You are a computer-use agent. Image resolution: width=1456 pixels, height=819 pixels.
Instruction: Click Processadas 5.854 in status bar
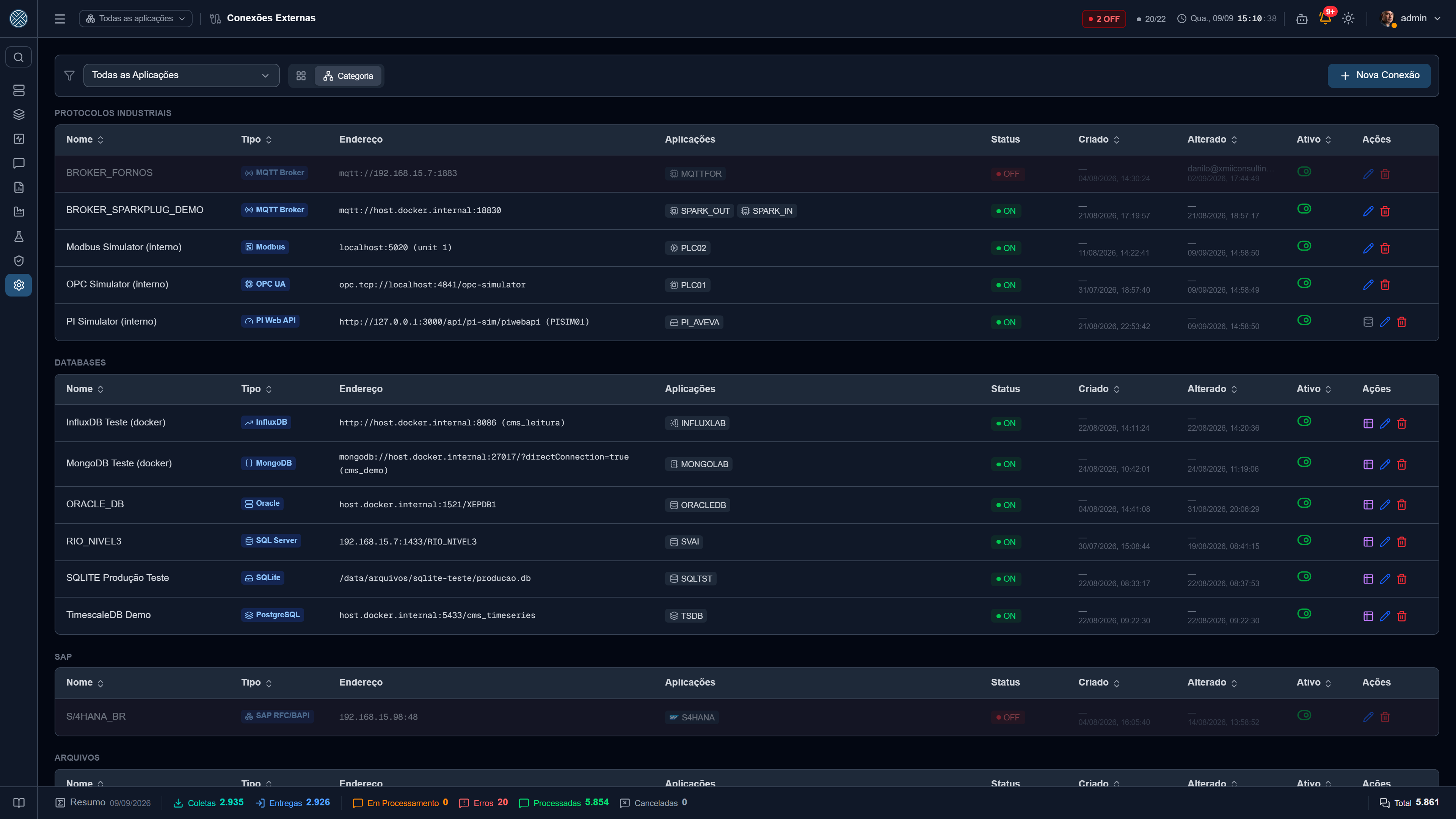click(564, 803)
